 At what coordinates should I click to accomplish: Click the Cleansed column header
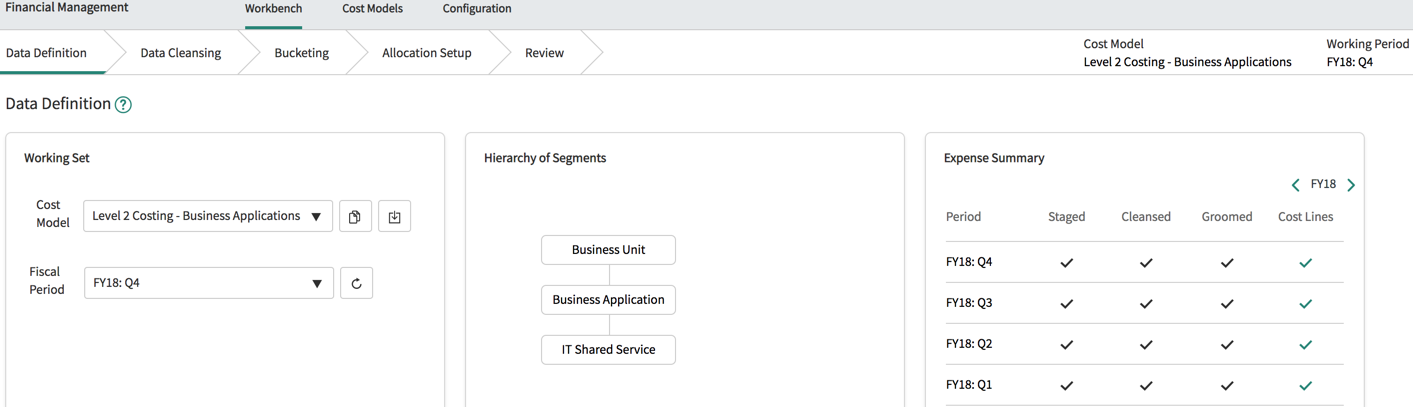[1146, 217]
